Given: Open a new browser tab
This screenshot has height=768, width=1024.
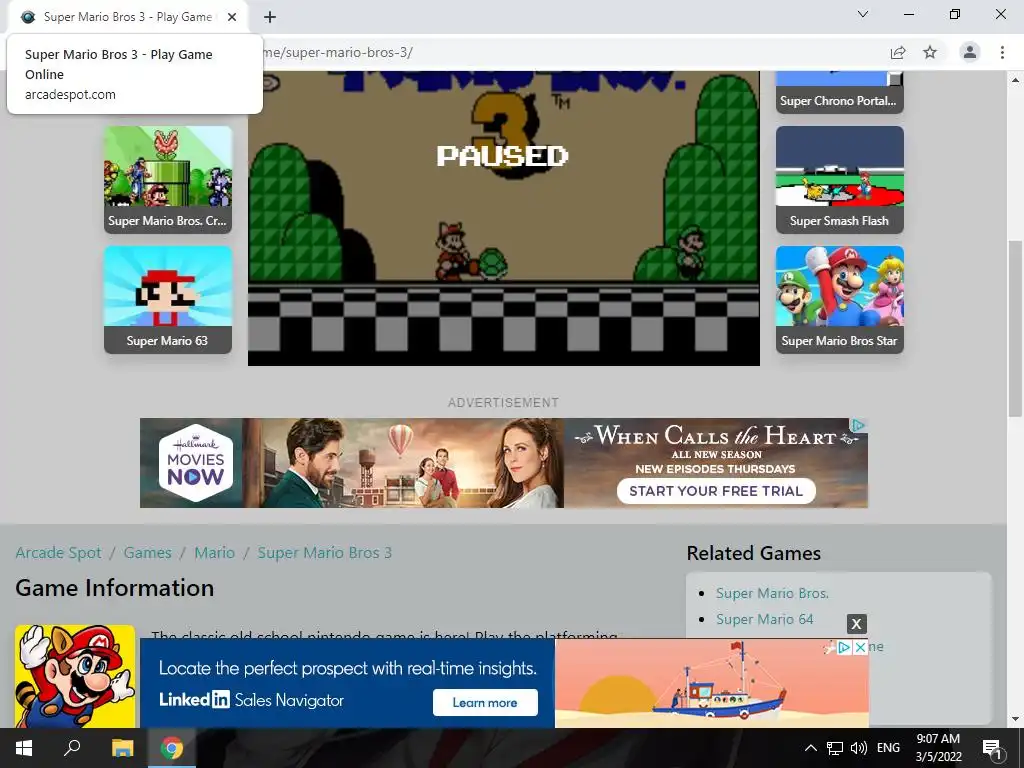Looking at the screenshot, I should click(x=270, y=17).
